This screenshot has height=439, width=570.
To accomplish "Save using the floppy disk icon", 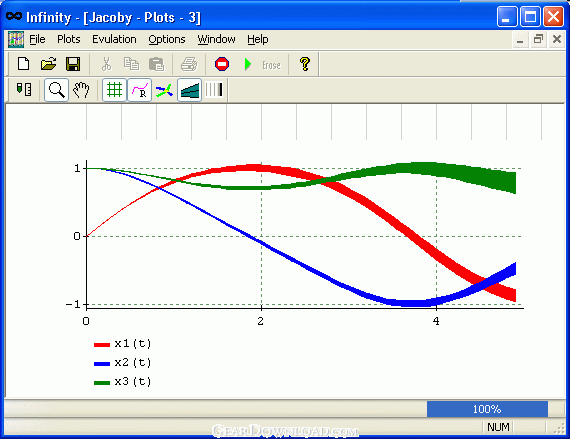I will [x=73, y=64].
